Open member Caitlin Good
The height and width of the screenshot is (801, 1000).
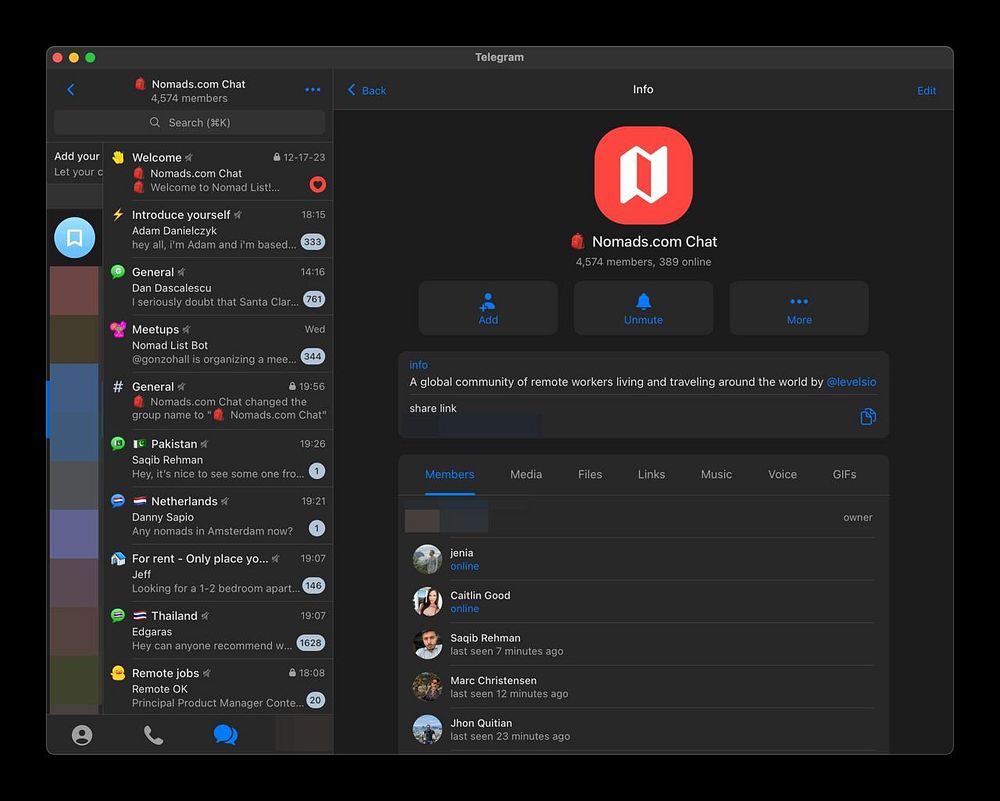coord(643,601)
